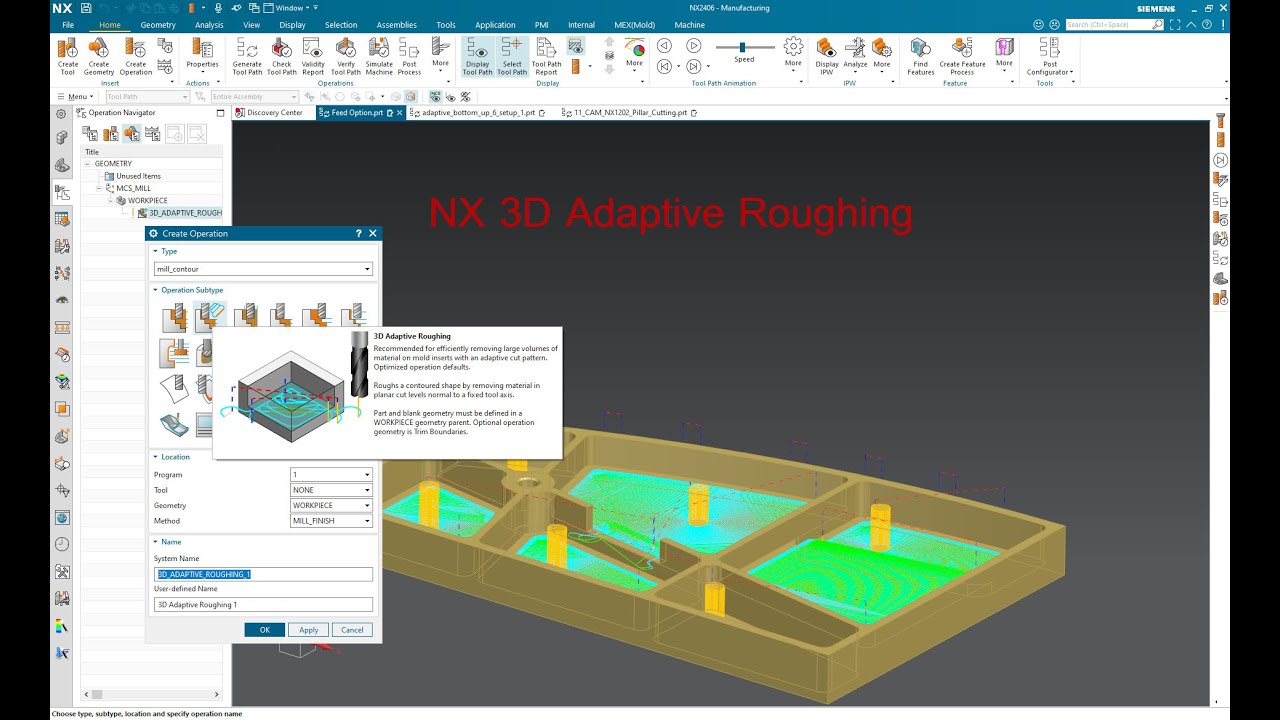
Task: Collapse the Location section
Action: 156,457
